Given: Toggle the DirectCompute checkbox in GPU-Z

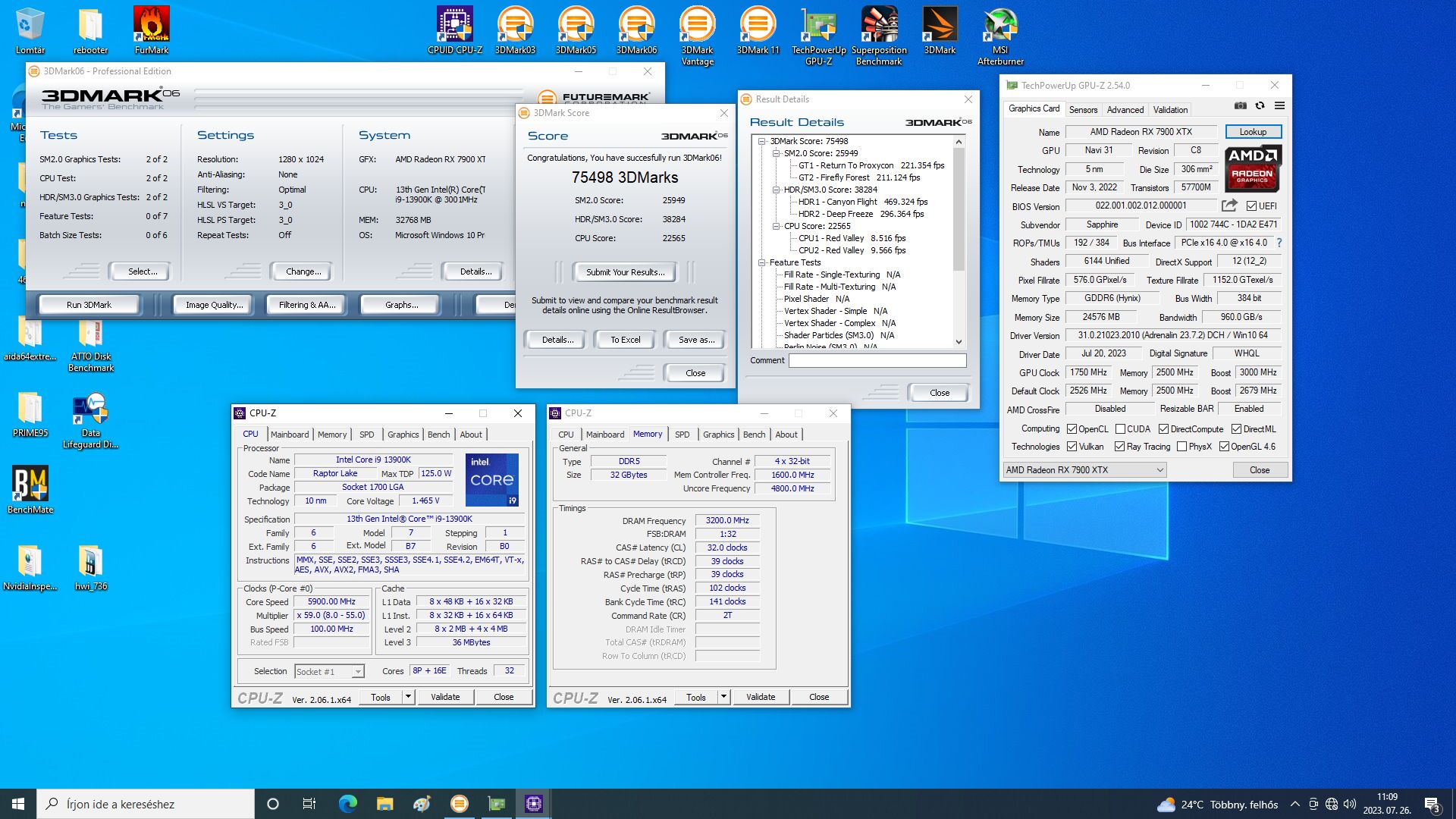Looking at the screenshot, I should point(1163,429).
